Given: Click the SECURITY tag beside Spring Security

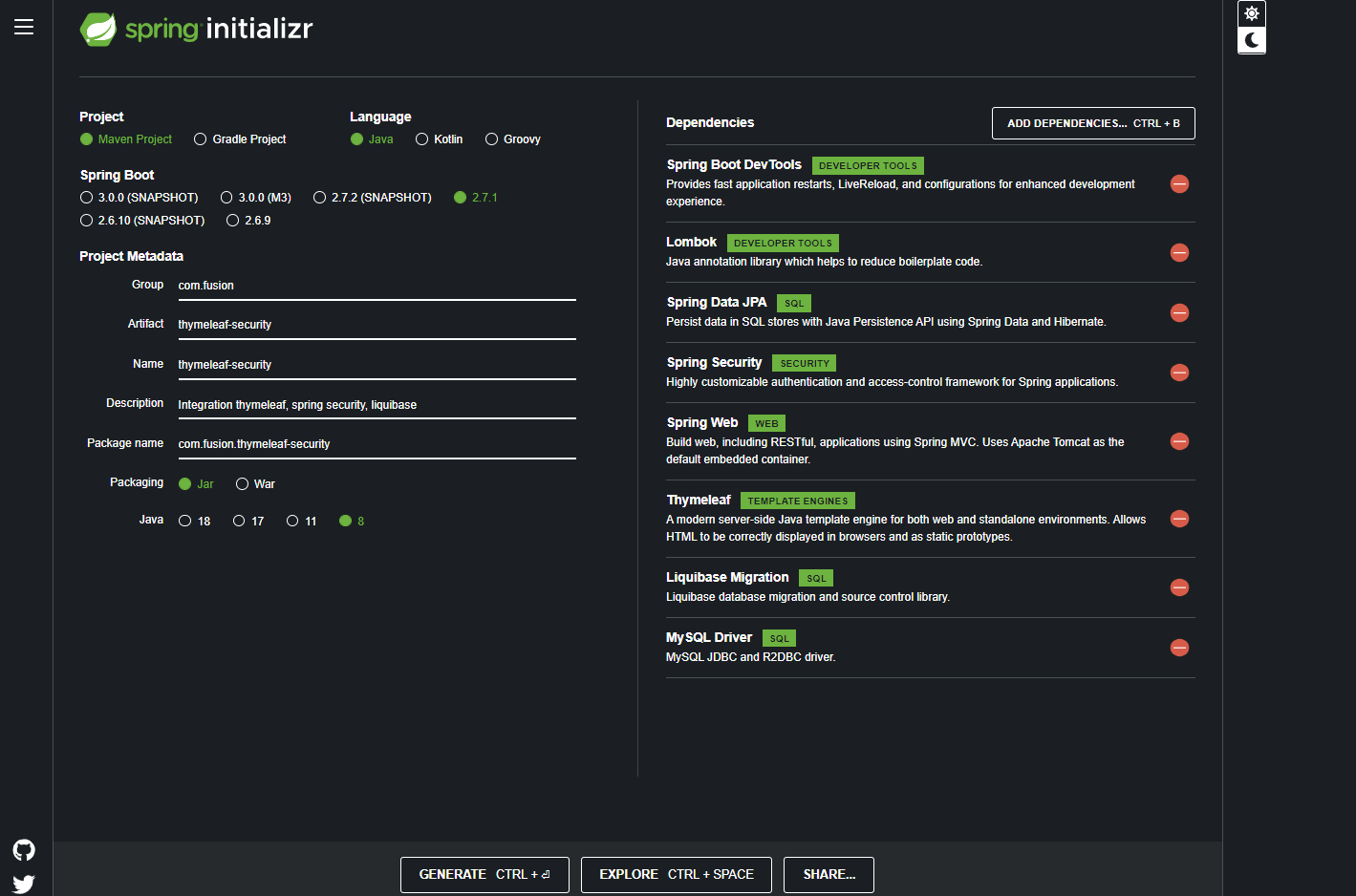Looking at the screenshot, I should tap(805, 364).
